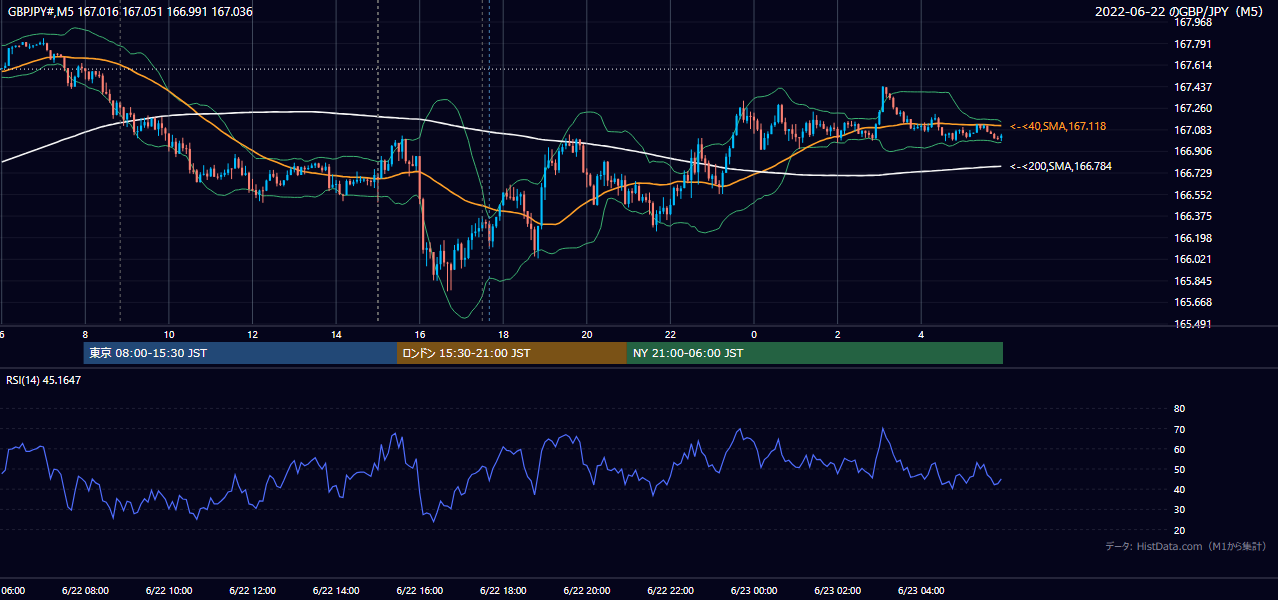The width and height of the screenshot is (1278, 600).
Task: Click RSI scale value 50
Action: click(x=1179, y=469)
